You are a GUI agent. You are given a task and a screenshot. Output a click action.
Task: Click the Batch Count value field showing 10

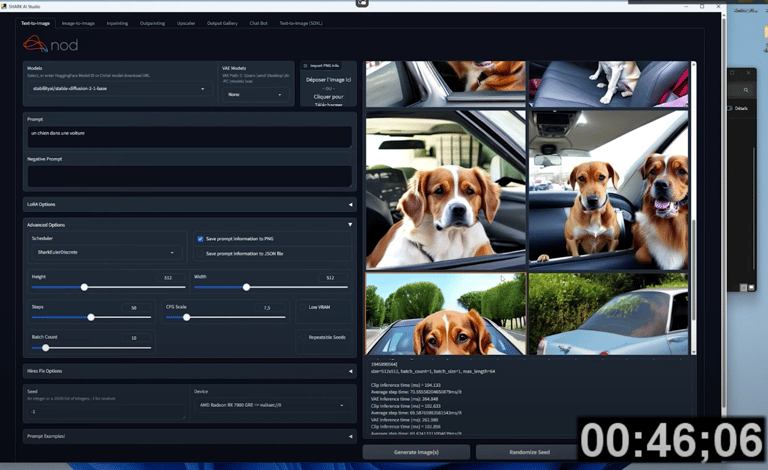pyautogui.click(x=134, y=338)
